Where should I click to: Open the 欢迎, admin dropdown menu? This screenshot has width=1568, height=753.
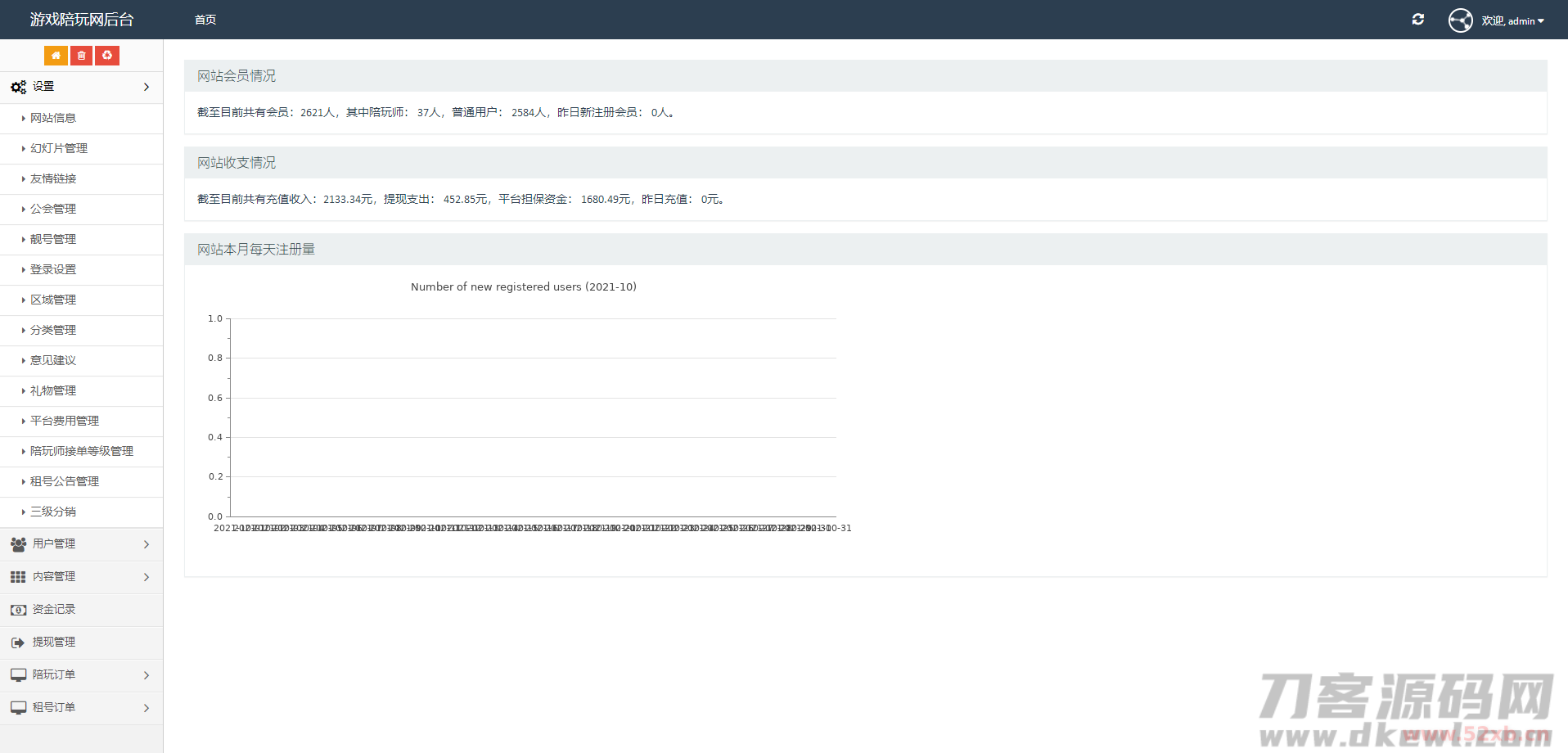coord(1513,21)
